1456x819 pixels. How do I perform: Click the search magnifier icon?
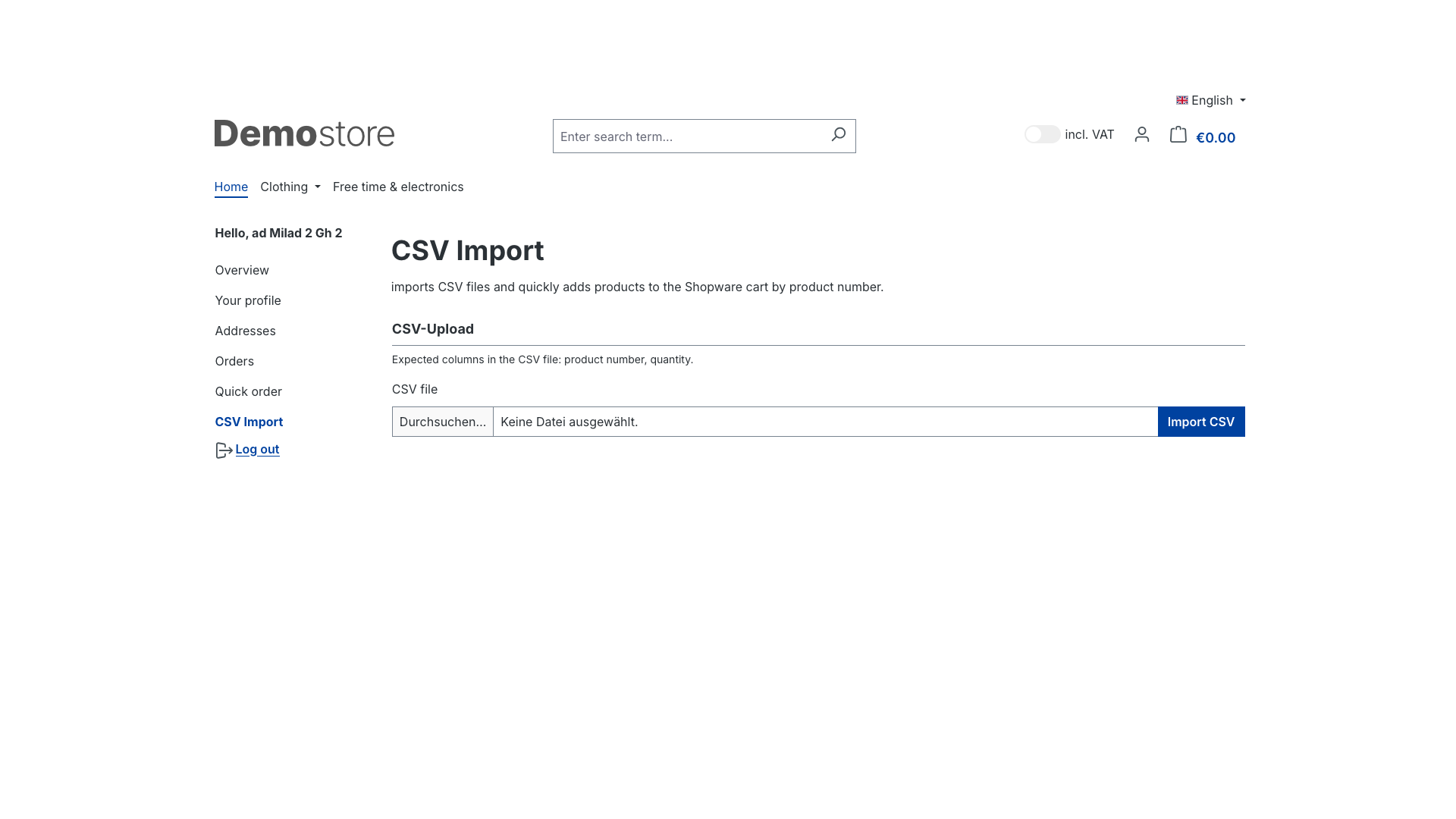point(838,135)
